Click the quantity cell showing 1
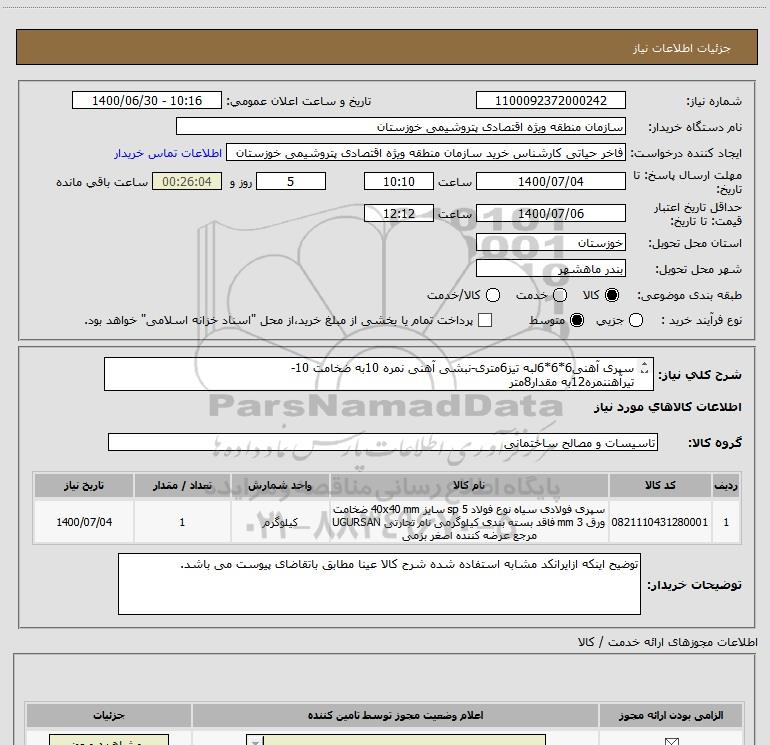The width and height of the screenshot is (770, 745). tap(182, 522)
